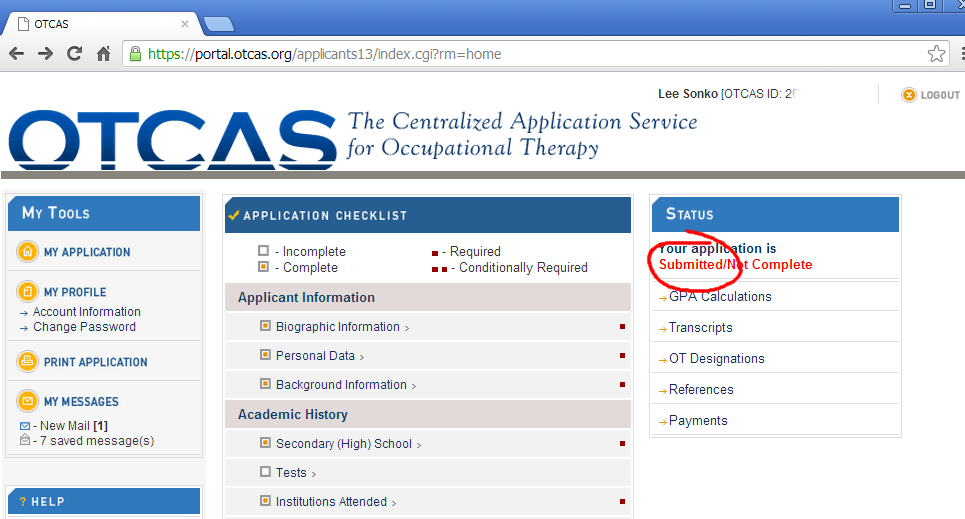Open Biographic Information section
The width and height of the screenshot is (965, 519).
pyautogui.click(x=338, y=327)
